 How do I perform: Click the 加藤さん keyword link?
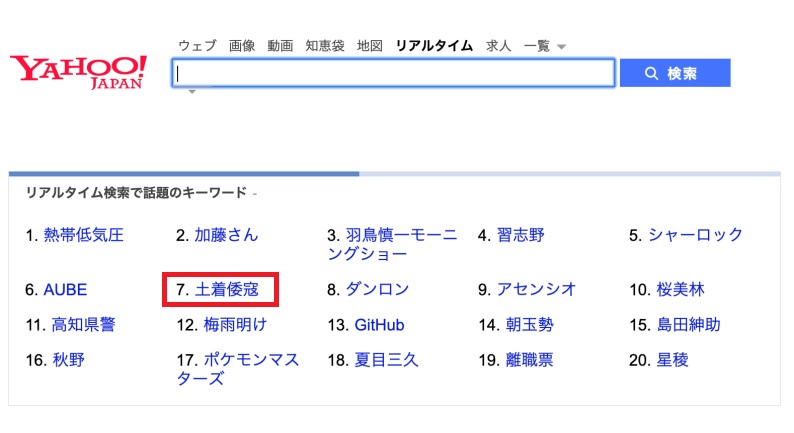(226, 236)
